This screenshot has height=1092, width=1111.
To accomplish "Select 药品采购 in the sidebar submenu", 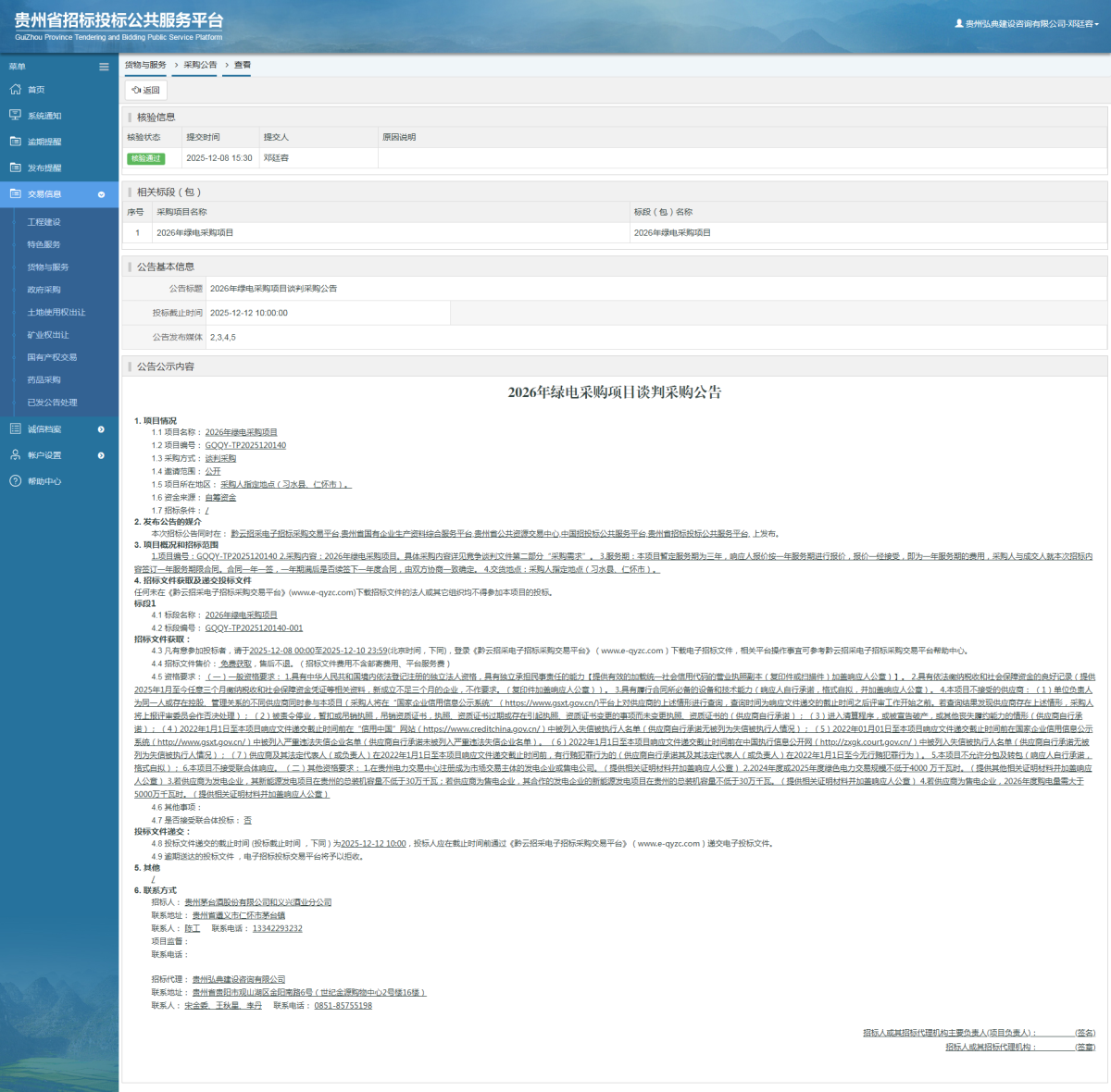I will coord(44,380).
